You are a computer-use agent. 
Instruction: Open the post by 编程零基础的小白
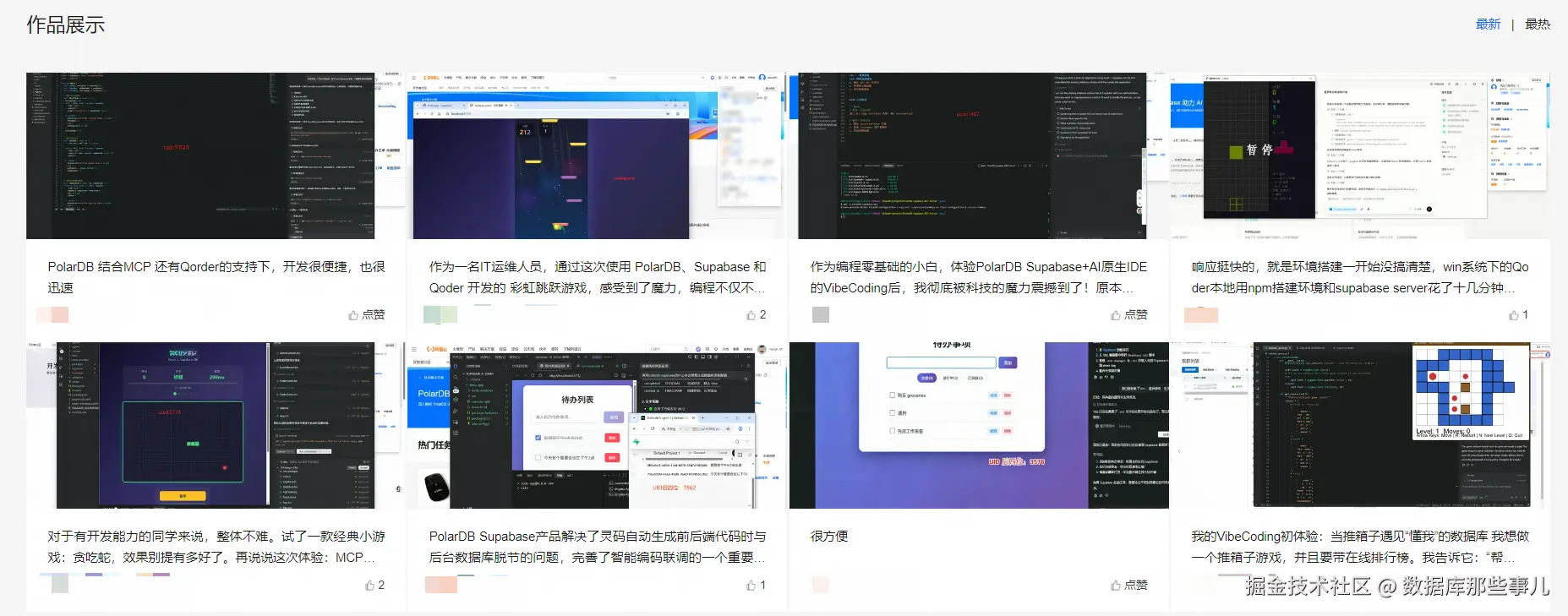click(x=979, y=277)
